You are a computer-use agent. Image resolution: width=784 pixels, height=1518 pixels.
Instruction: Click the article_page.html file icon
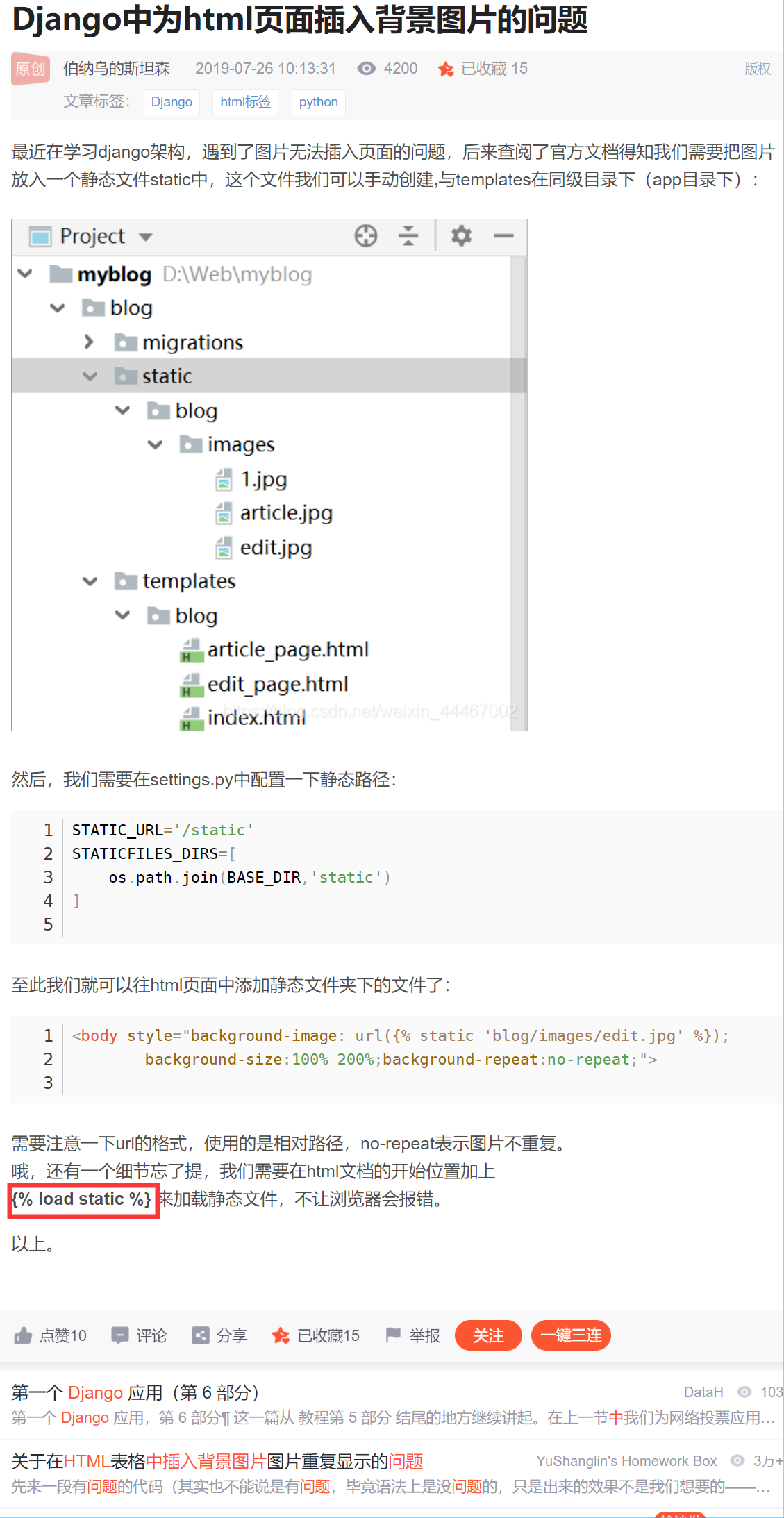pyautogui.click(x=191, y=650)
